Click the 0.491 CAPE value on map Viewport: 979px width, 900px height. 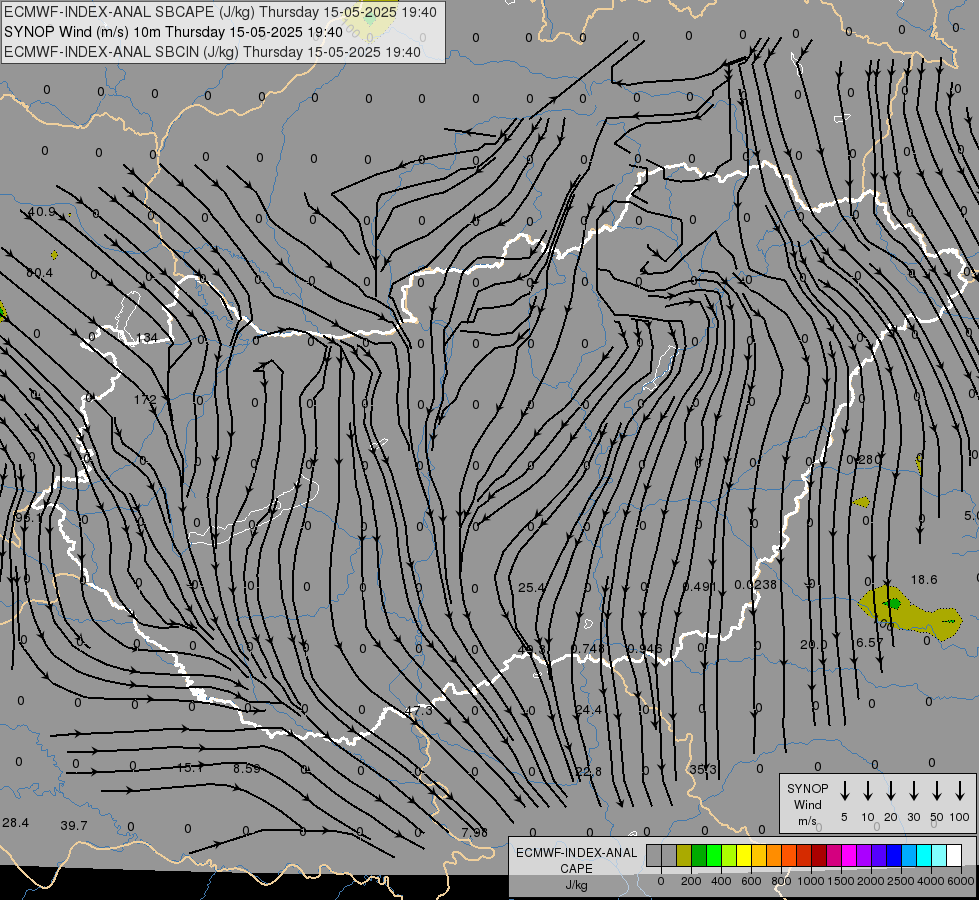[x=699, y=586]
